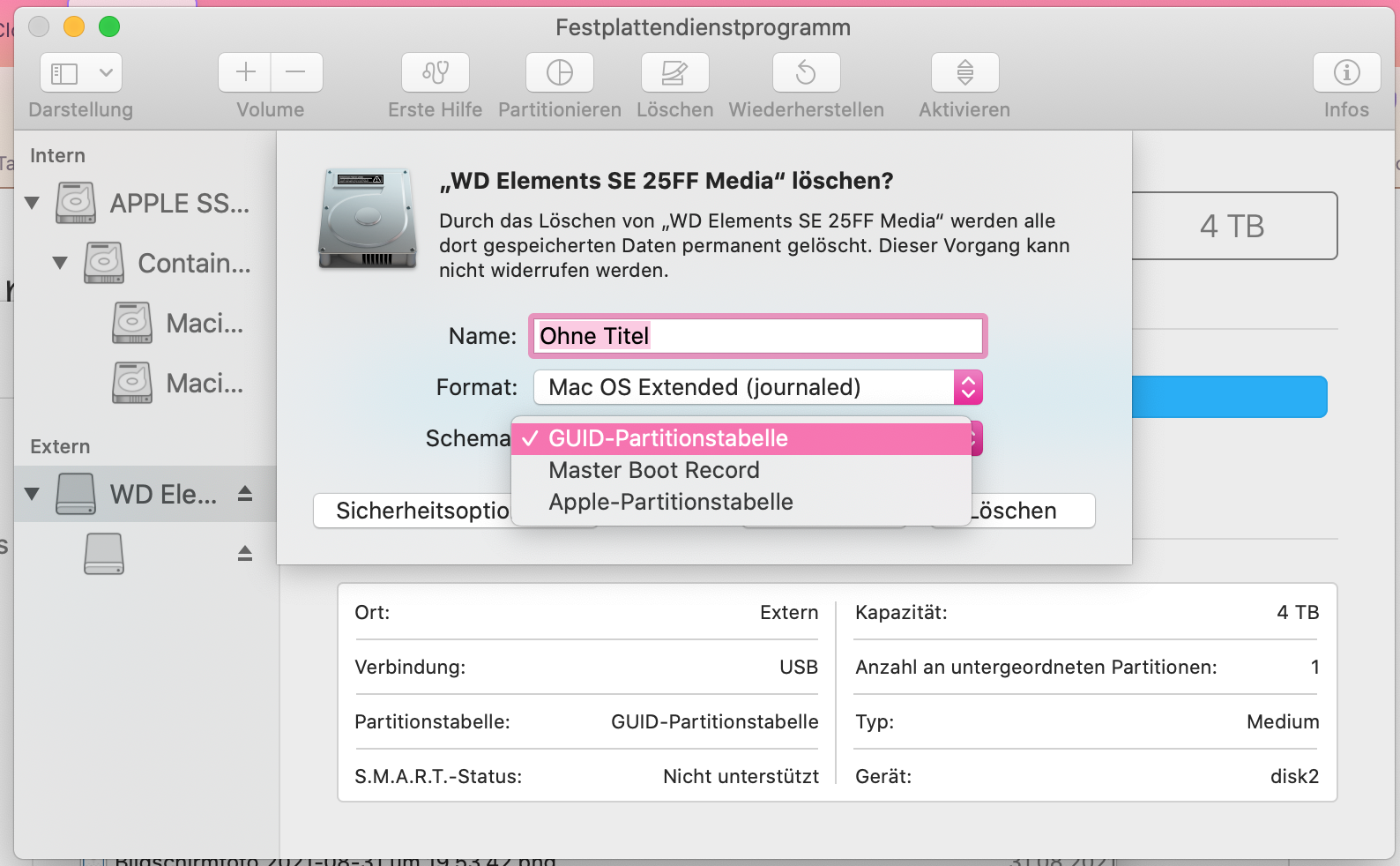This screenshot has height=866, width=1400.
Task: Click the Name text field
Action: click(758, 336)
